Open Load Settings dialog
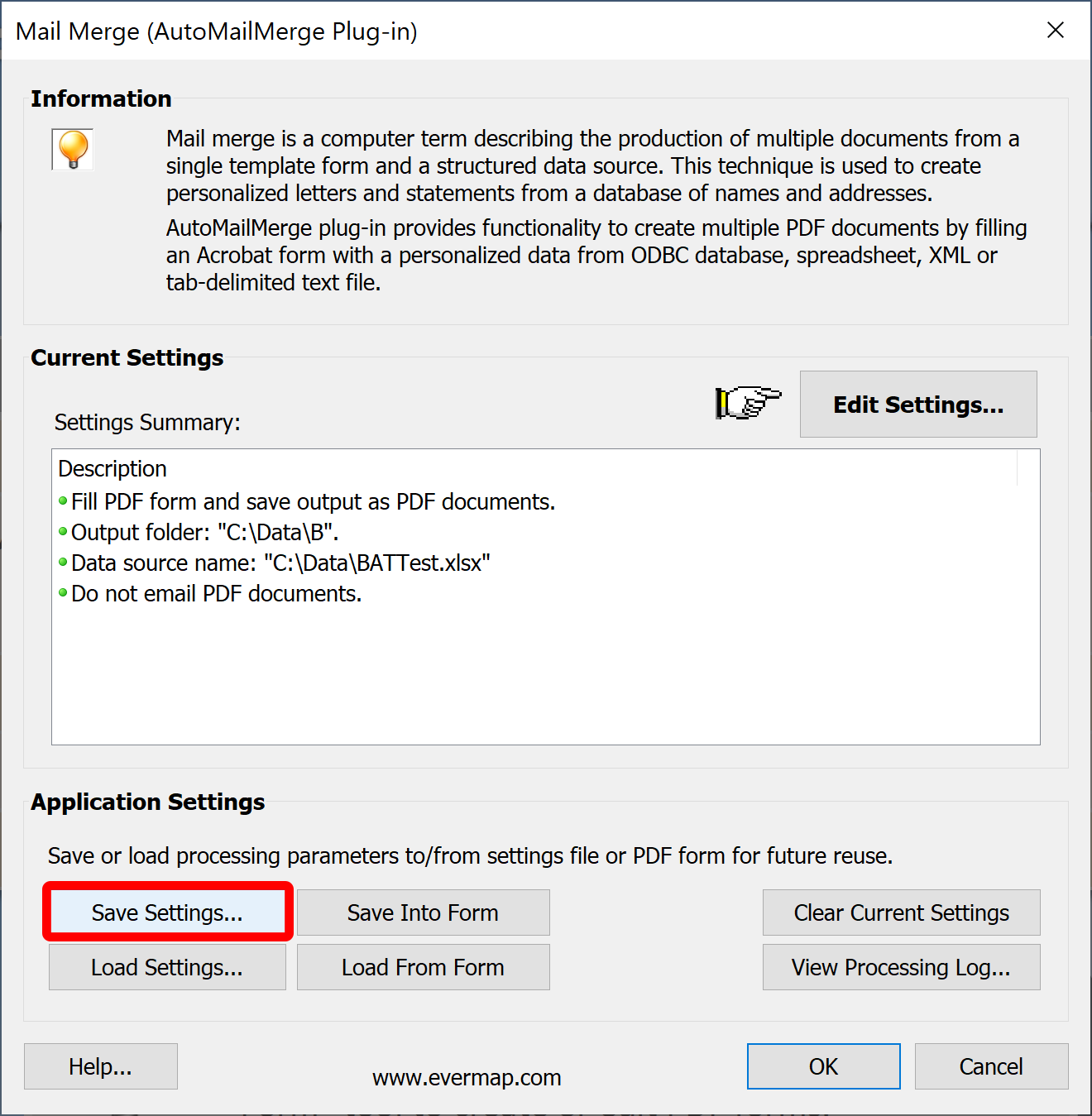This screenshot has height=1116, width=1092. (167, 967)
